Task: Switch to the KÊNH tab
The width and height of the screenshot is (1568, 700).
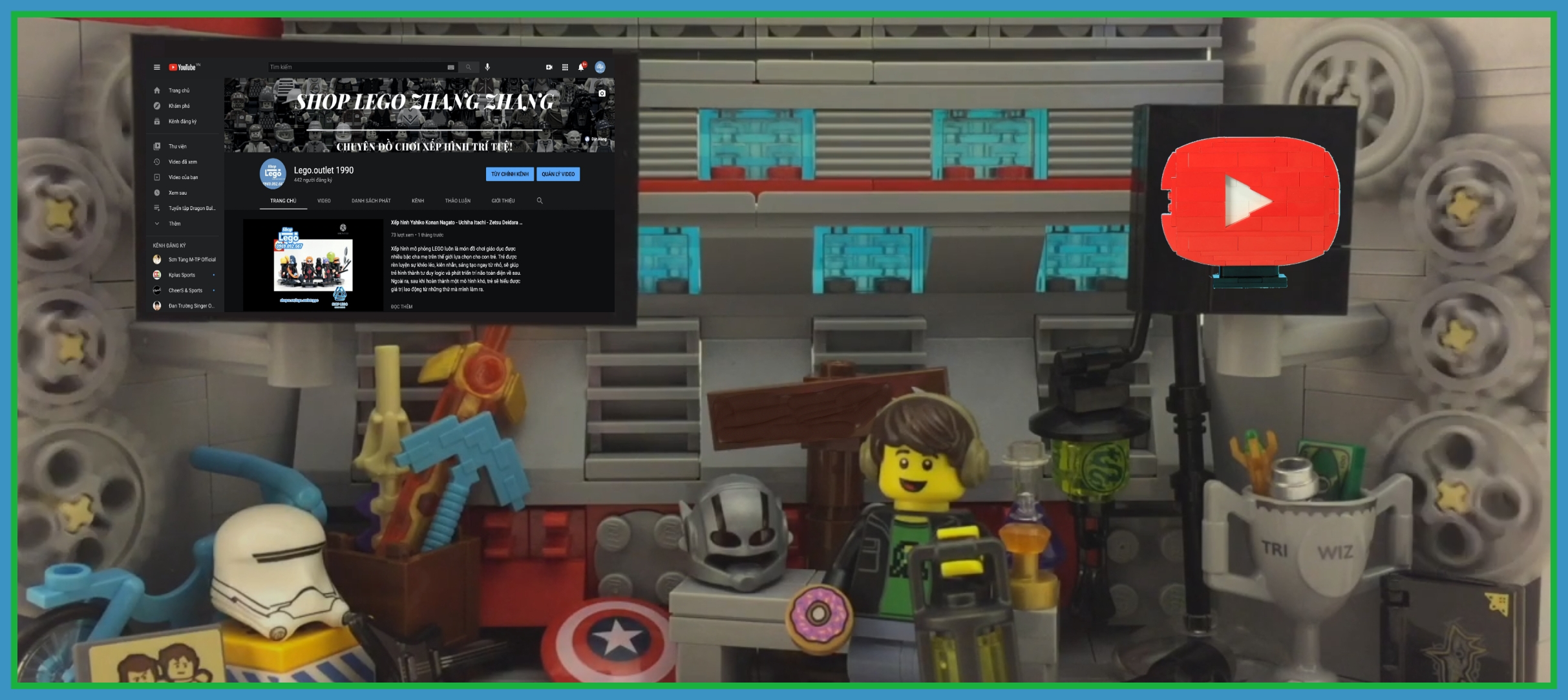Action: click(418, 201)
